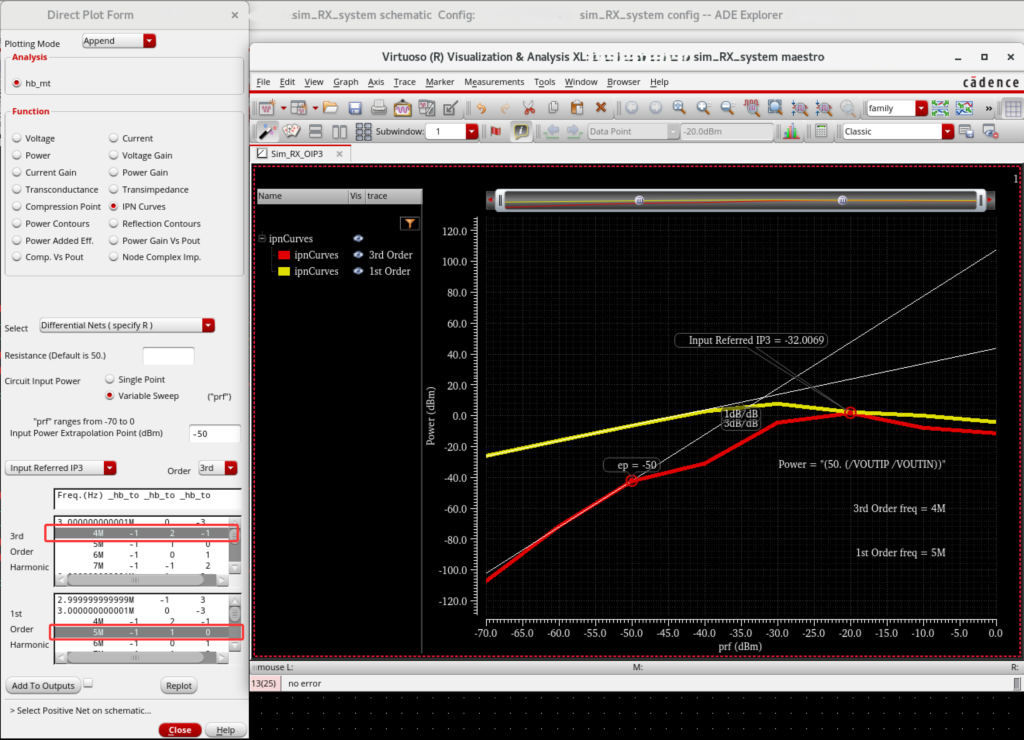Click the copy icon
Screen dimensions: 1024x740
click(553, 108)
